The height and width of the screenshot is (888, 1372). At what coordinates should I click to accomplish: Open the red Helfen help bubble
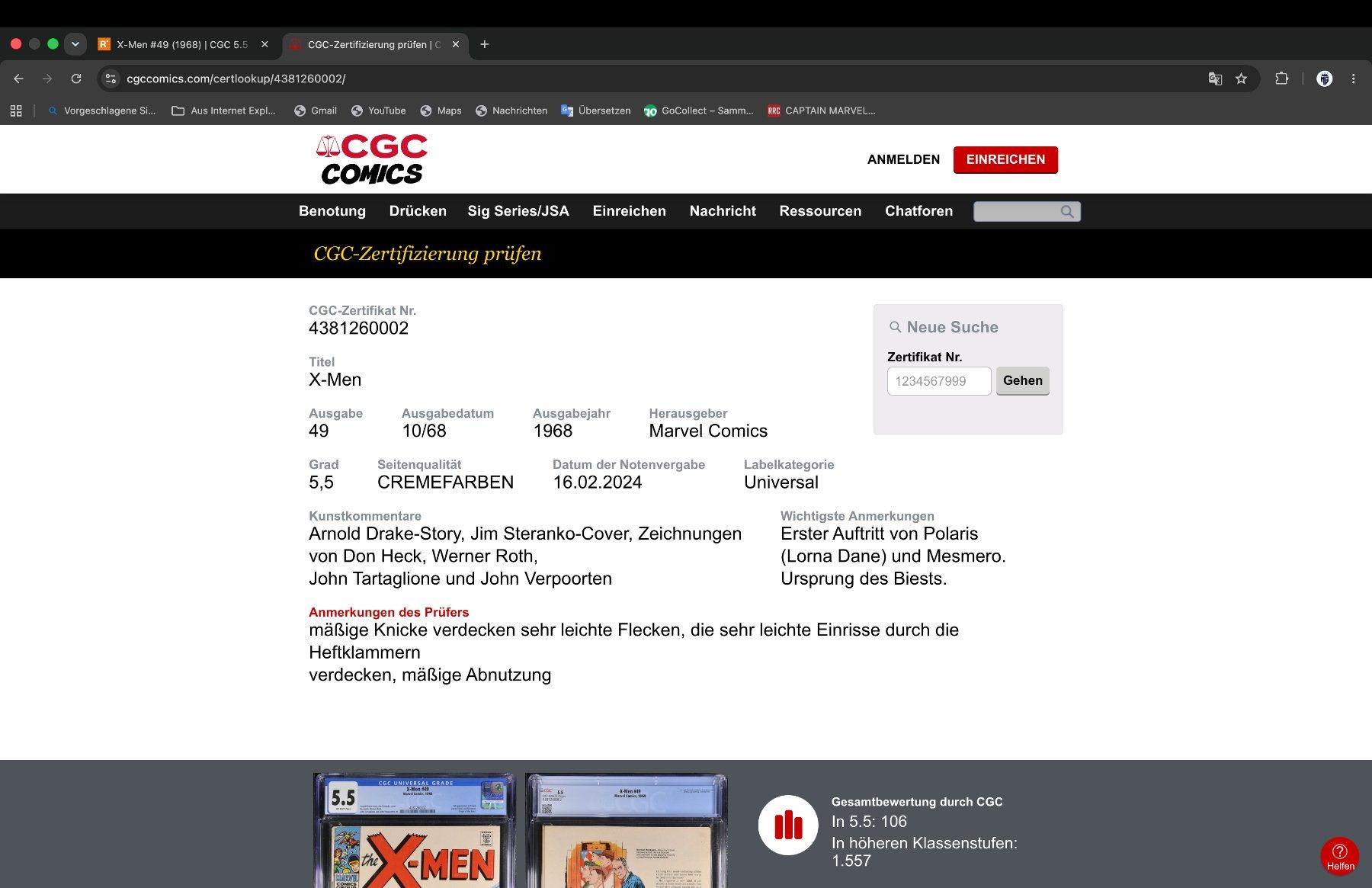pyautogui.click(x=1340, y=856)
